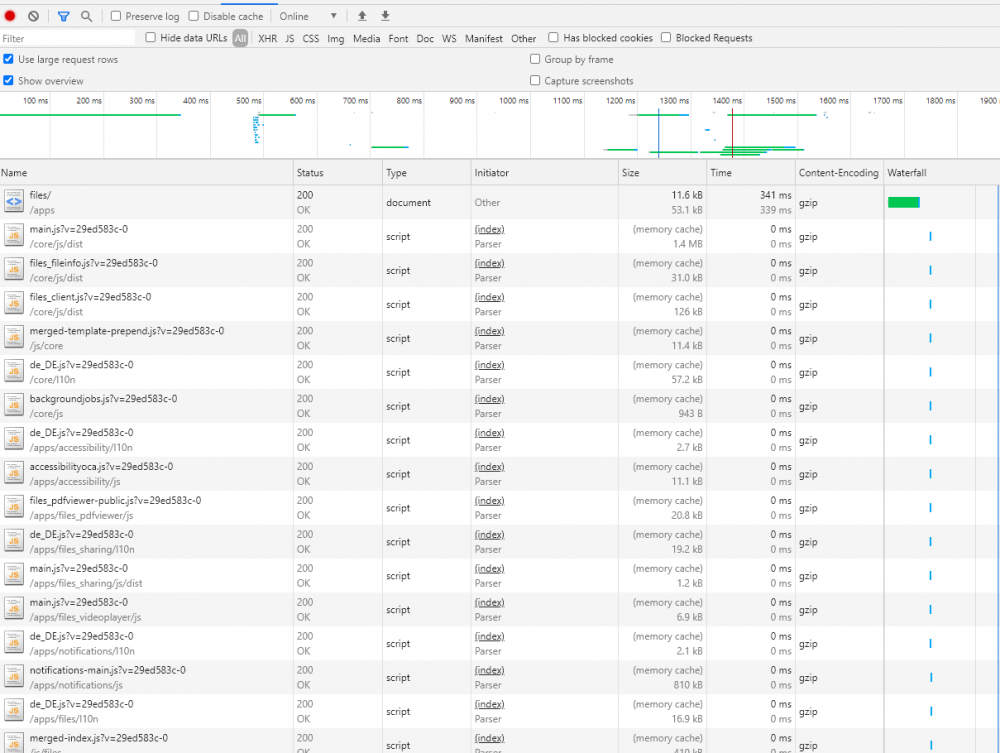
Task: Click the red marker in overview timeline
Action: 732,133
